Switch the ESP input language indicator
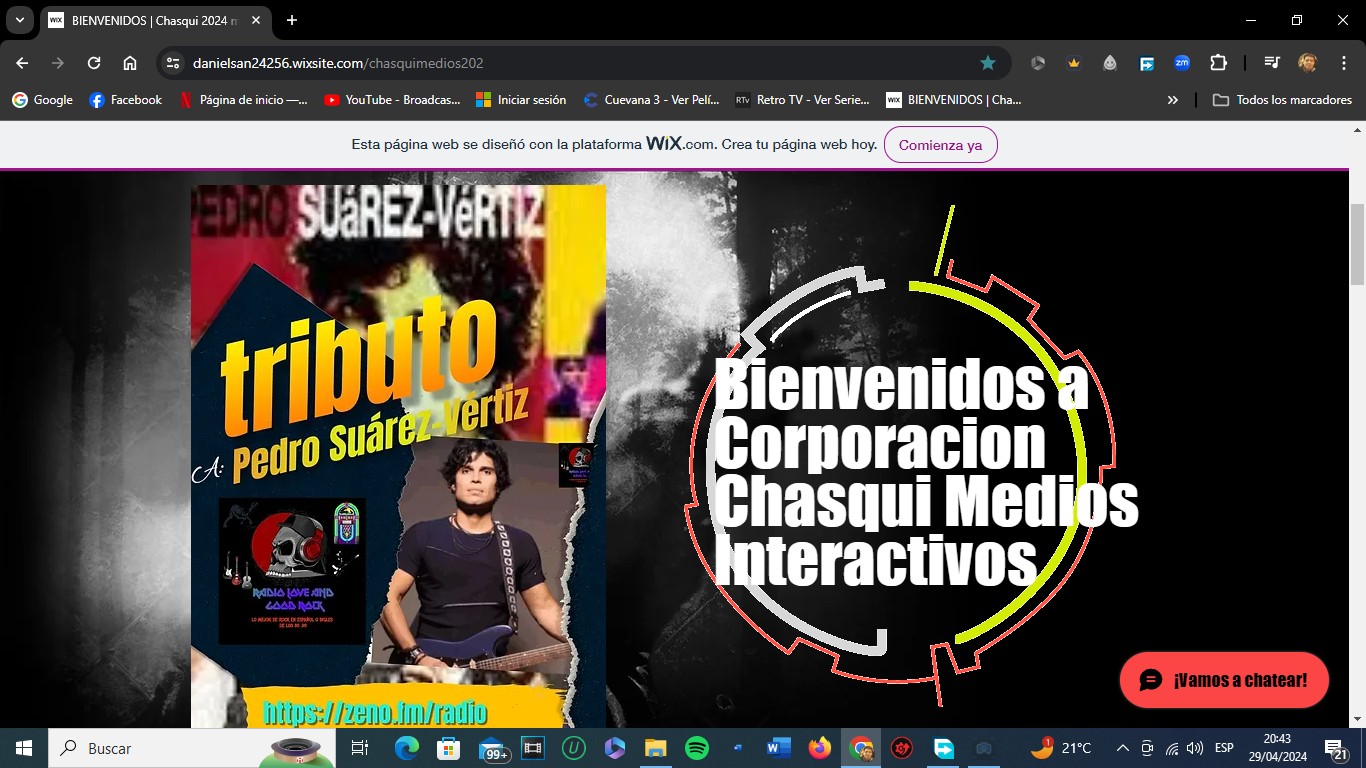 pyautogui.click(x=1224, y=748)
